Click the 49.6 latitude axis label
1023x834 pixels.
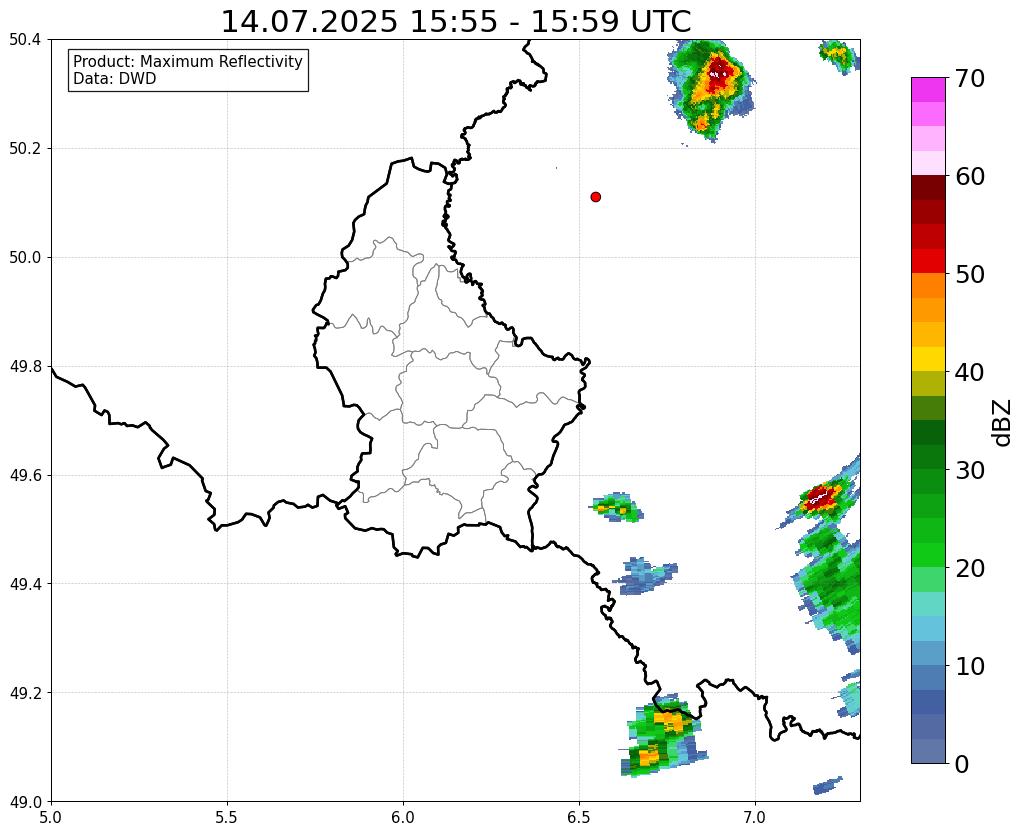pos(25,476)
